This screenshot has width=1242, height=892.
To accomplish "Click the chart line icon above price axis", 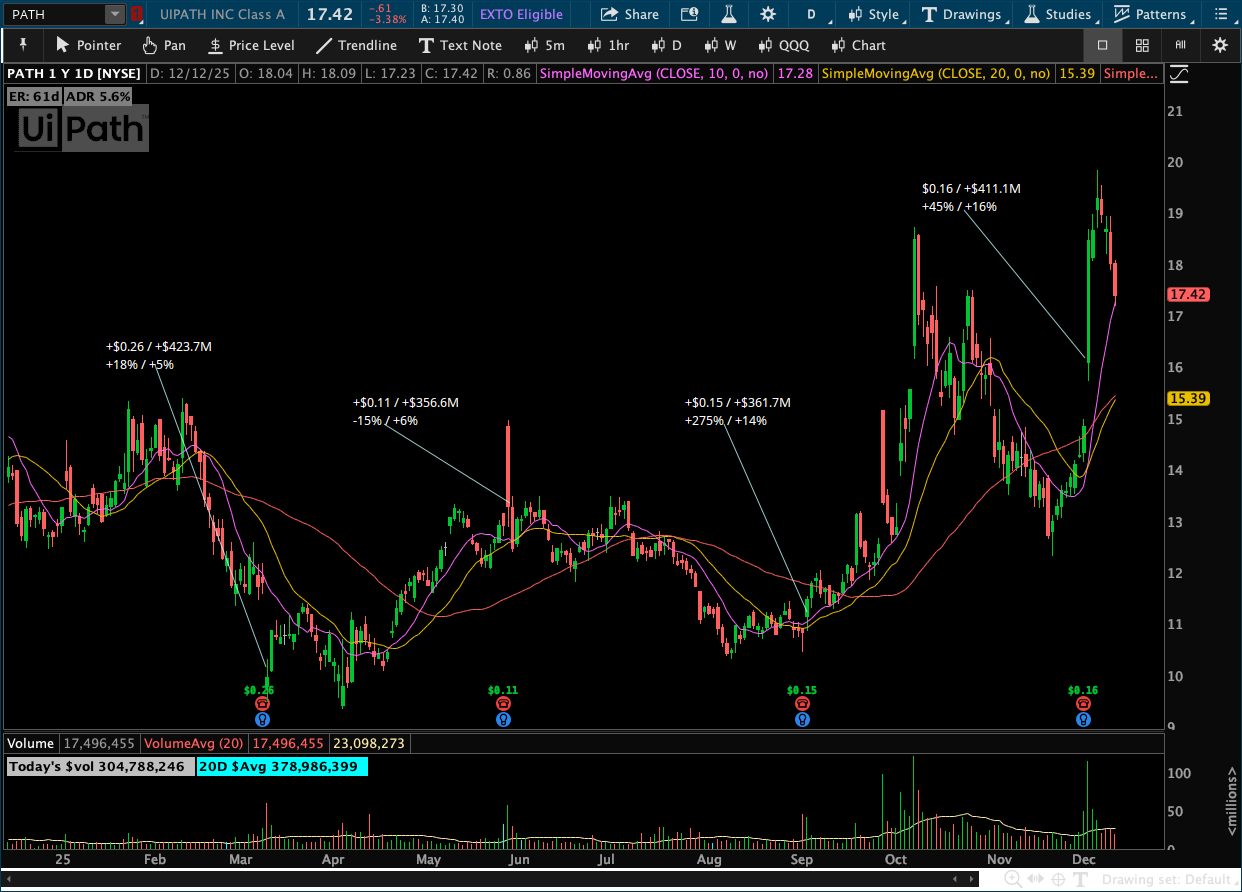I will [x=1179, y=74].
